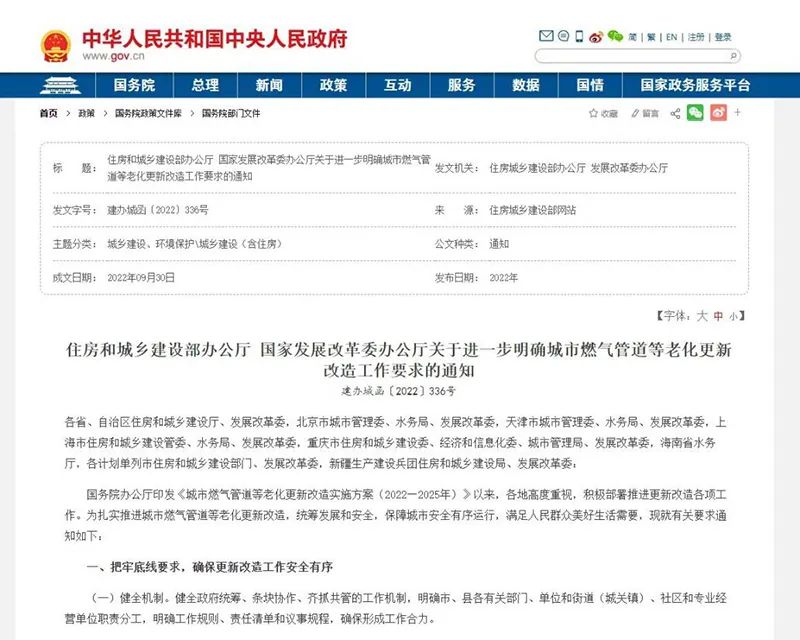The height and width of the screenshot is (640, 800).
Task: Click the www.gov.cn URL text
Action: click(x=113, y=56)
